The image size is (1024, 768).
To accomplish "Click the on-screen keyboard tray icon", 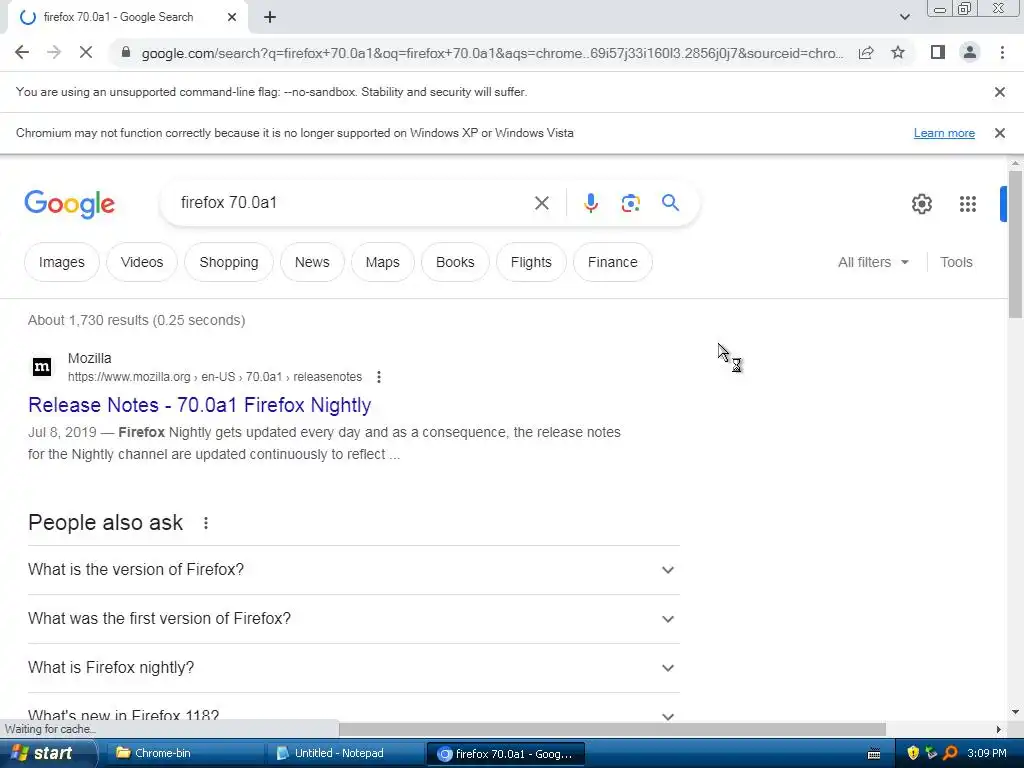I will click(x=874, y=754).
